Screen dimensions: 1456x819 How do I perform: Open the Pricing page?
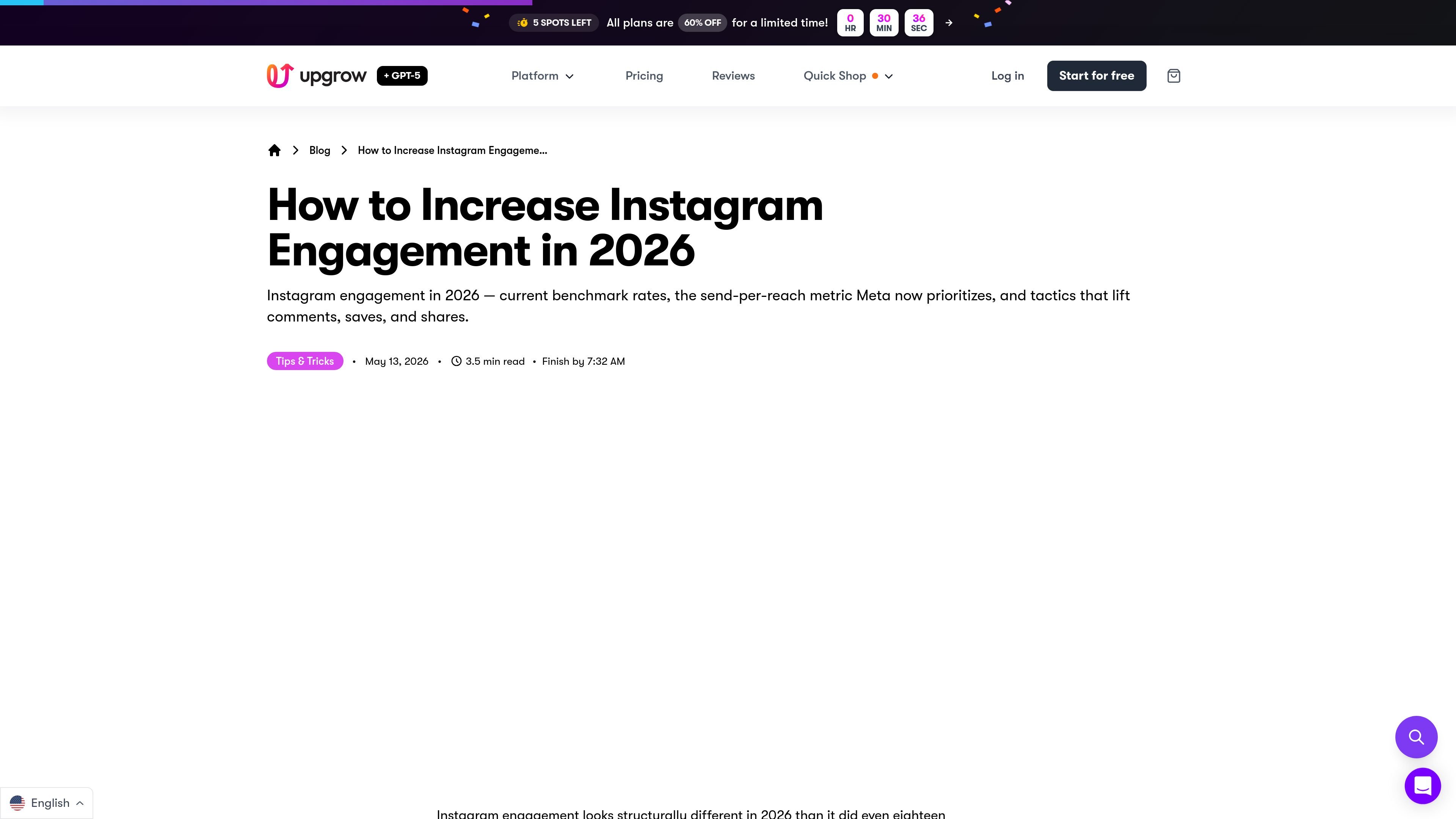point(644,76)
